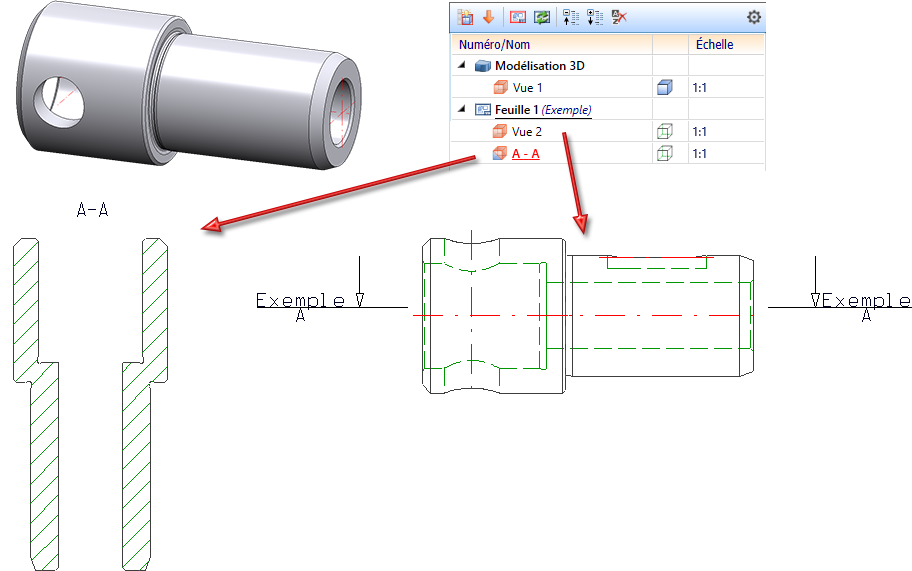Click the new view icon with the lightbulb
This screenshot has height=571, width=912.
465,17
